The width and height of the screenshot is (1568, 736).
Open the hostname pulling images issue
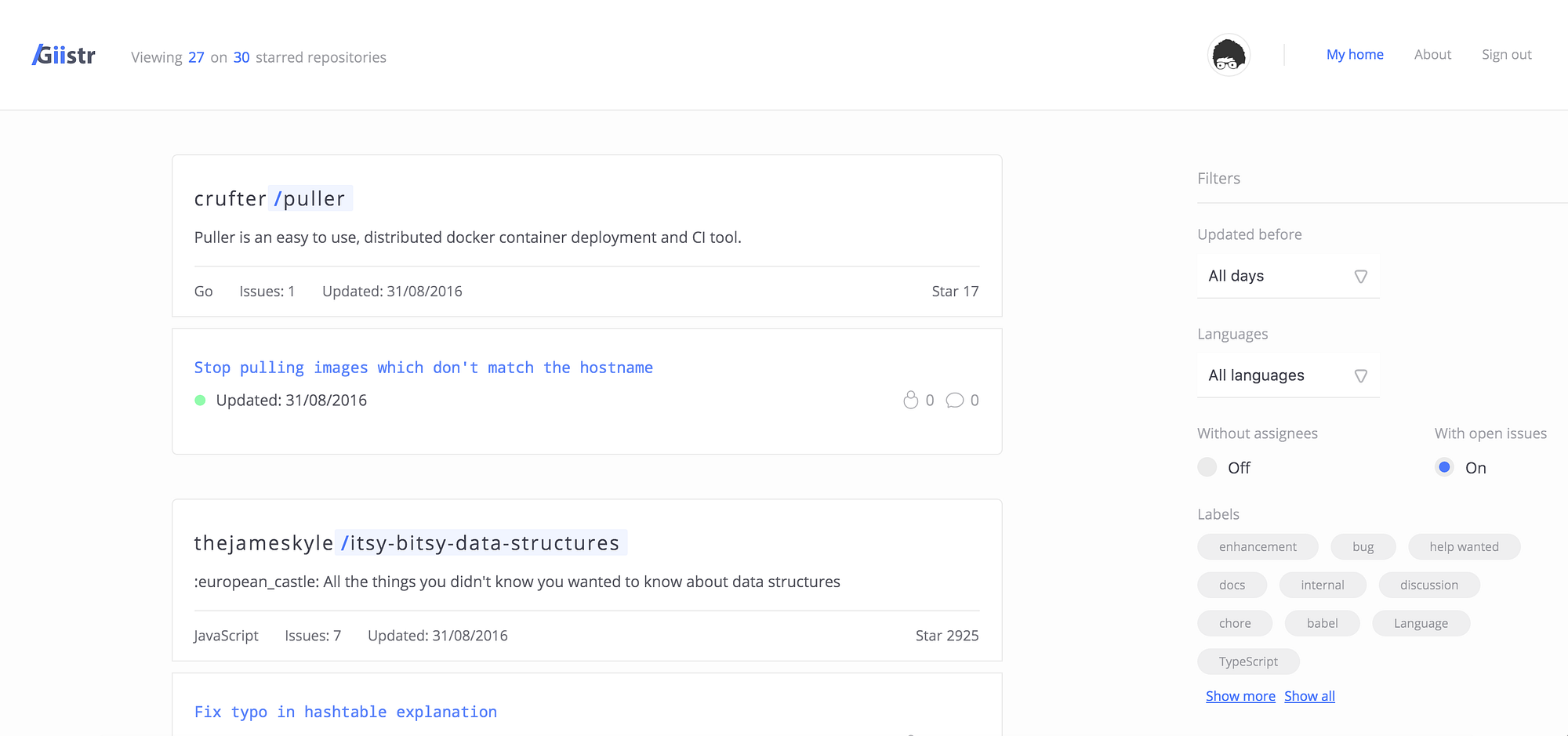[x=423, y=368]
